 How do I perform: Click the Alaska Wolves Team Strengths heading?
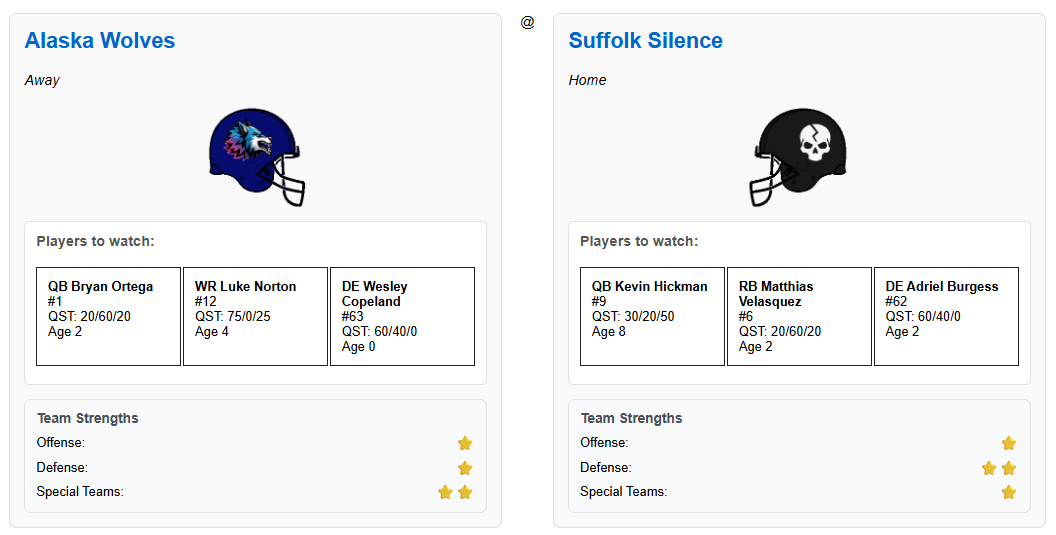88,418
